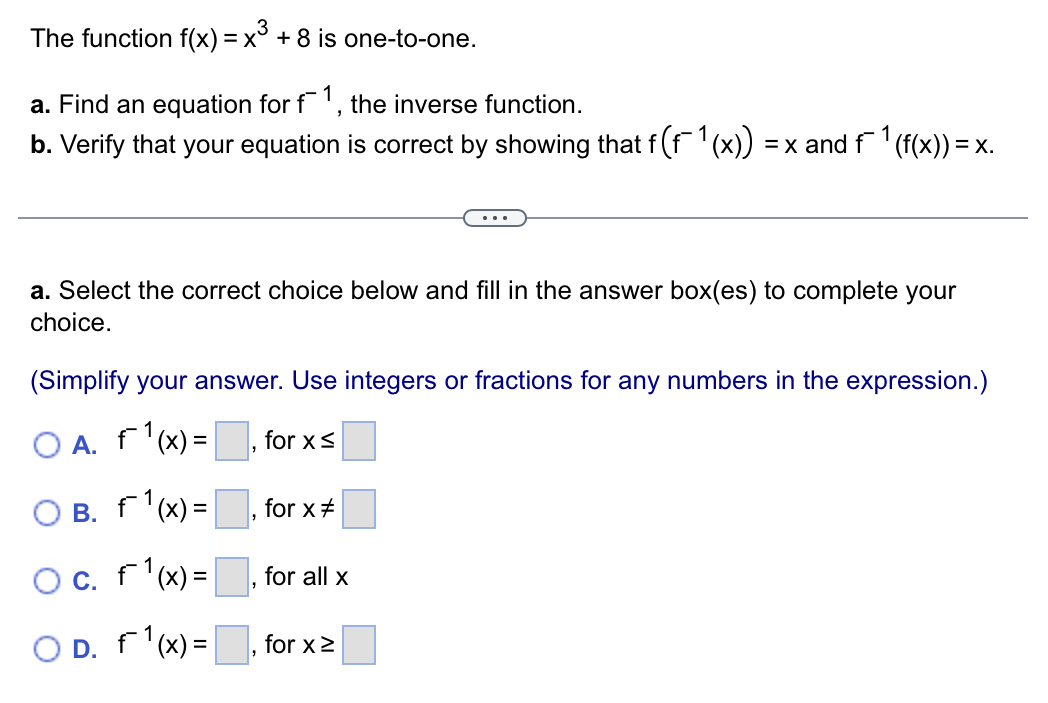Viewport: 1048px width, 703px height.
Task: Click the inverse function box in choice A
Action: click(231, 441)
